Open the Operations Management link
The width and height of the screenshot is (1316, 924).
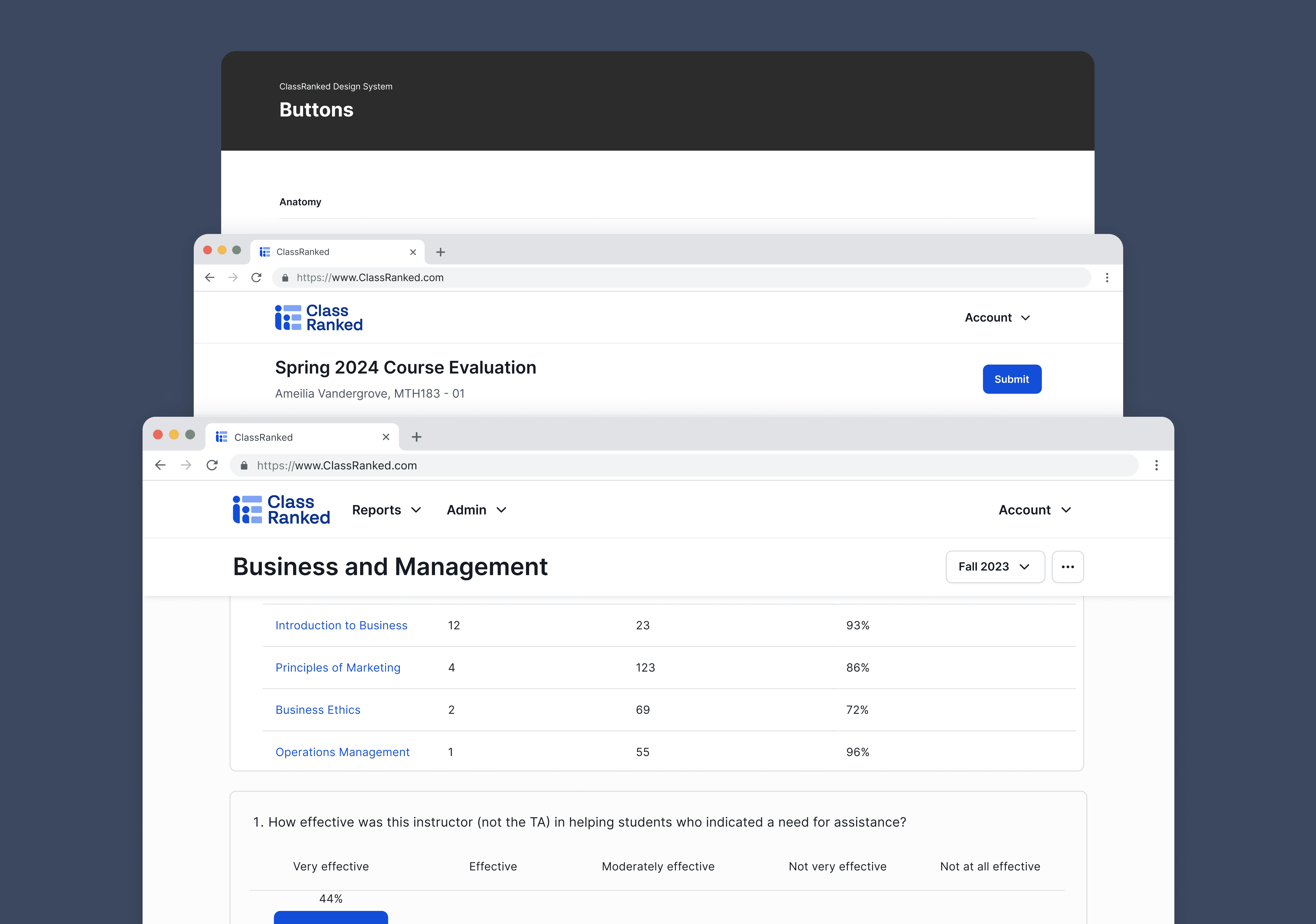pos(342,751)
